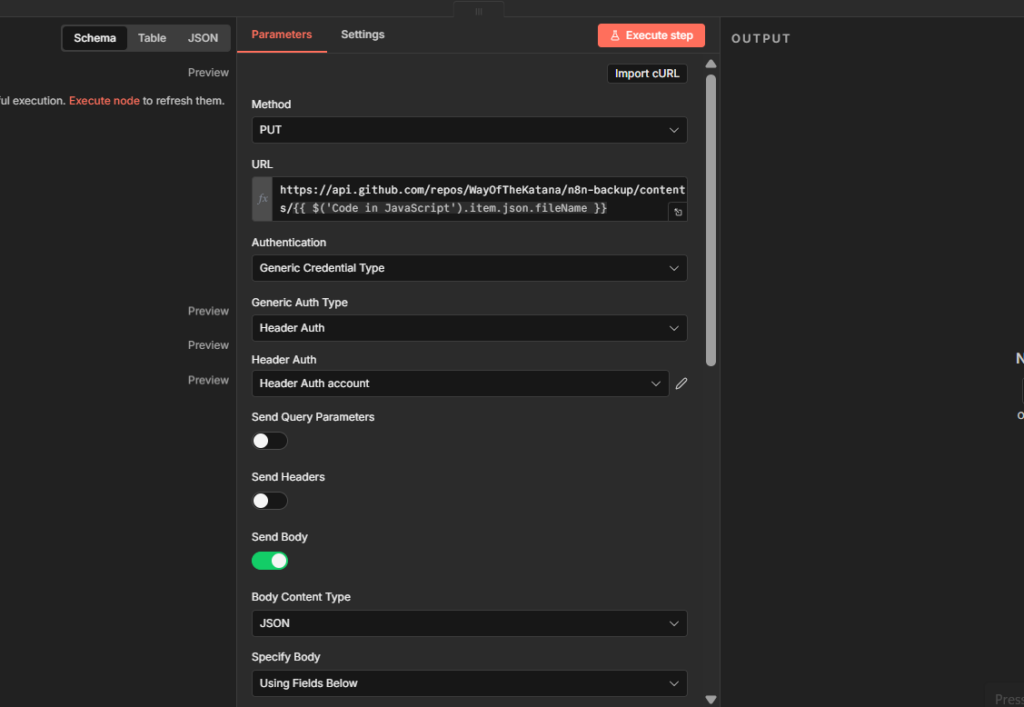The width and height of the screenshot is (1024, 707).
Task: Open the Method dropdown showing PUT
Action: pyautogui.click(x=468, y=130)
